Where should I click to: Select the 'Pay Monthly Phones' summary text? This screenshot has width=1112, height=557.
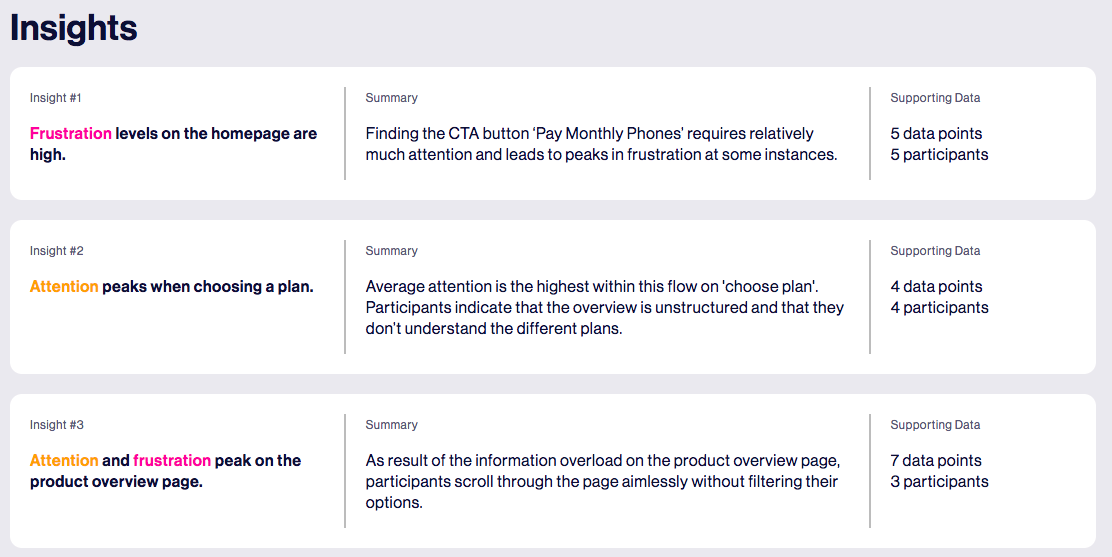(601, 144)
